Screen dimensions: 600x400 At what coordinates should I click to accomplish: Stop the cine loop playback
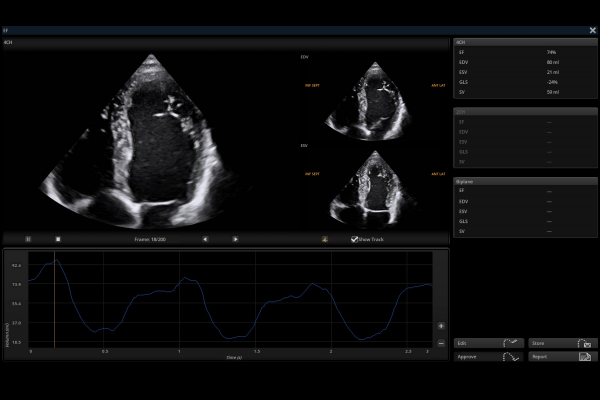pos(58,239)
